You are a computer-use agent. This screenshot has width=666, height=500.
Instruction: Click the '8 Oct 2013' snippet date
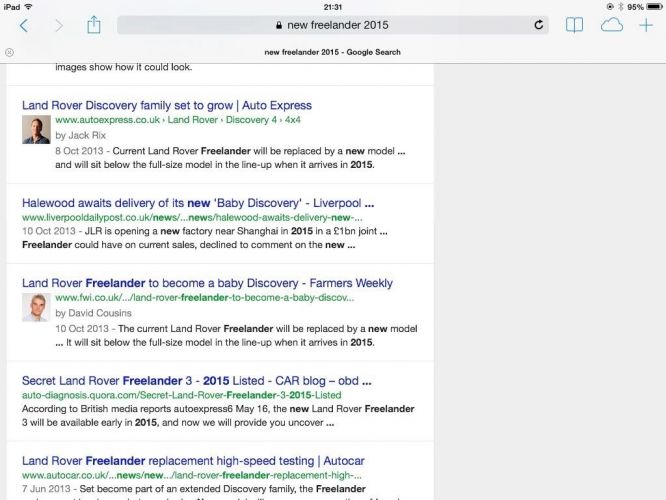point(79,151)
